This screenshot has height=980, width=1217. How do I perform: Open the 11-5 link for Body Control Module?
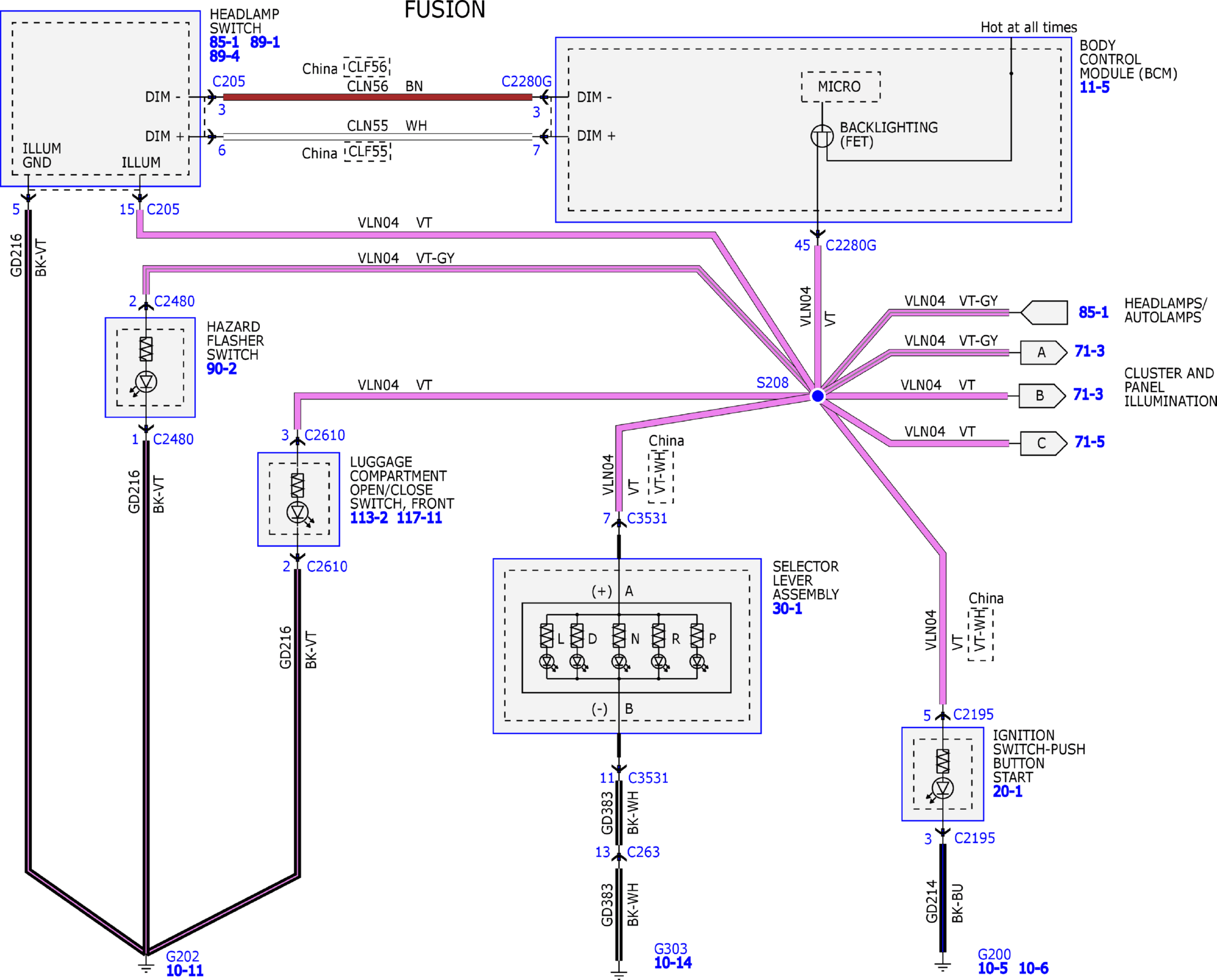[x=1095, y=87]
